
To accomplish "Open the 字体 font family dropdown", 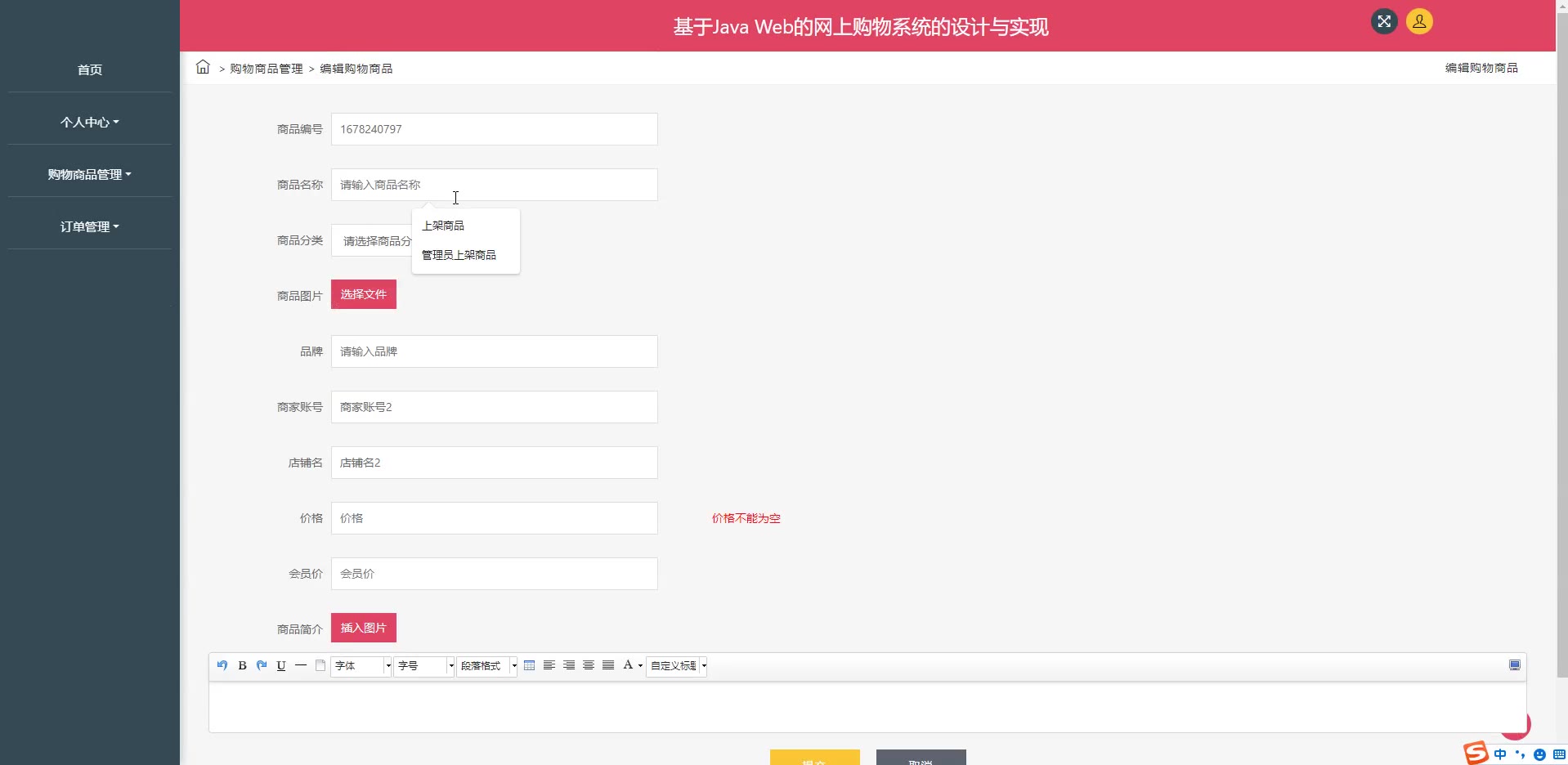I will point(361,666).
